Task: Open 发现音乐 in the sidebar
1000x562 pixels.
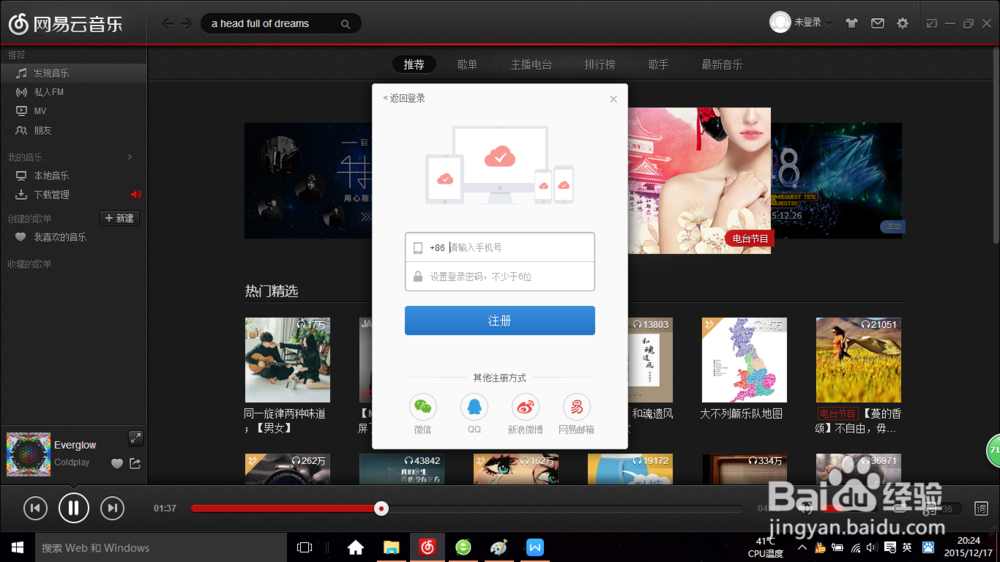Action: [73, 73]
